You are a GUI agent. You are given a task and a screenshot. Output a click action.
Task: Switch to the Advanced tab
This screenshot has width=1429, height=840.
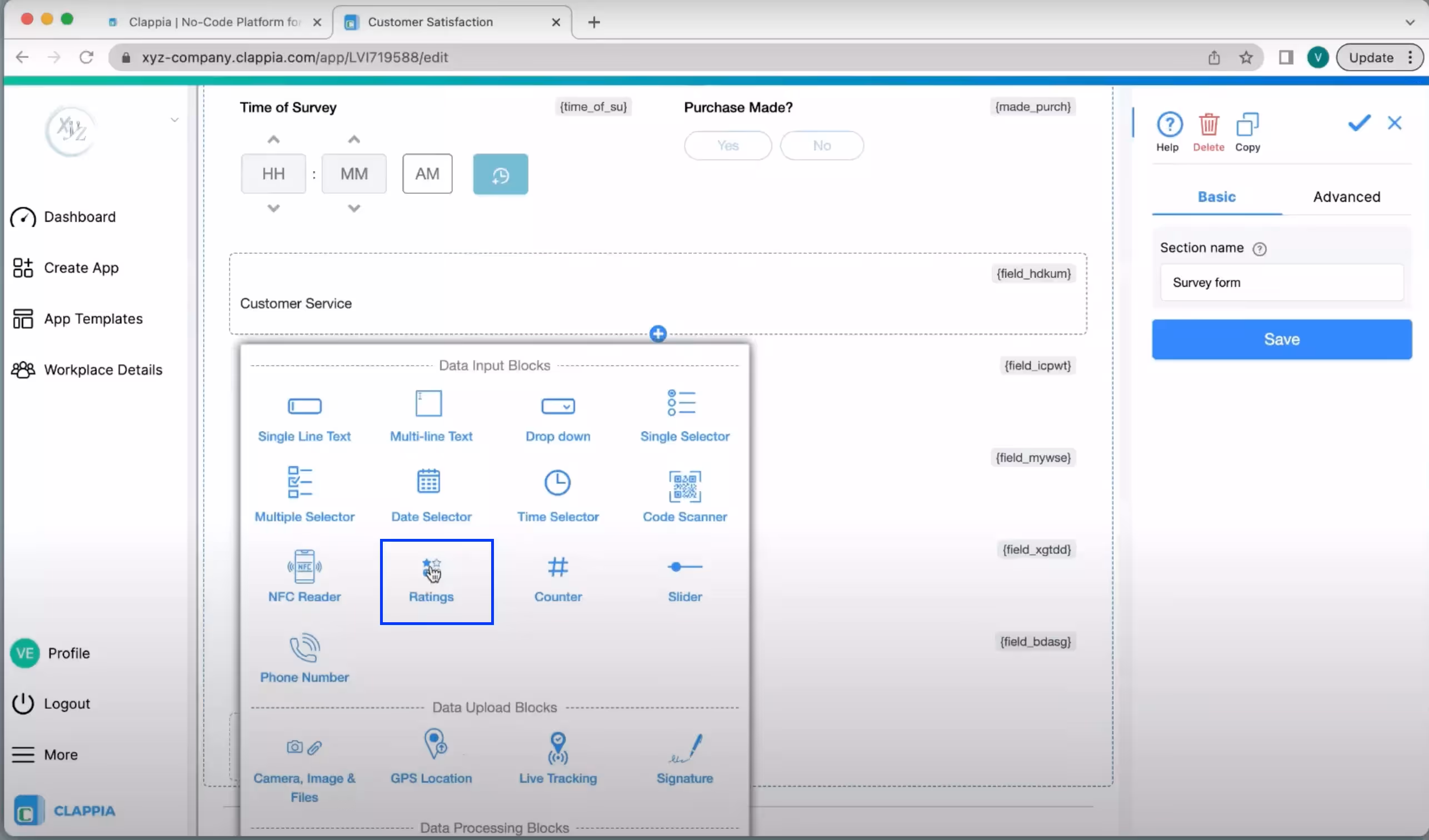(1346, 197)
